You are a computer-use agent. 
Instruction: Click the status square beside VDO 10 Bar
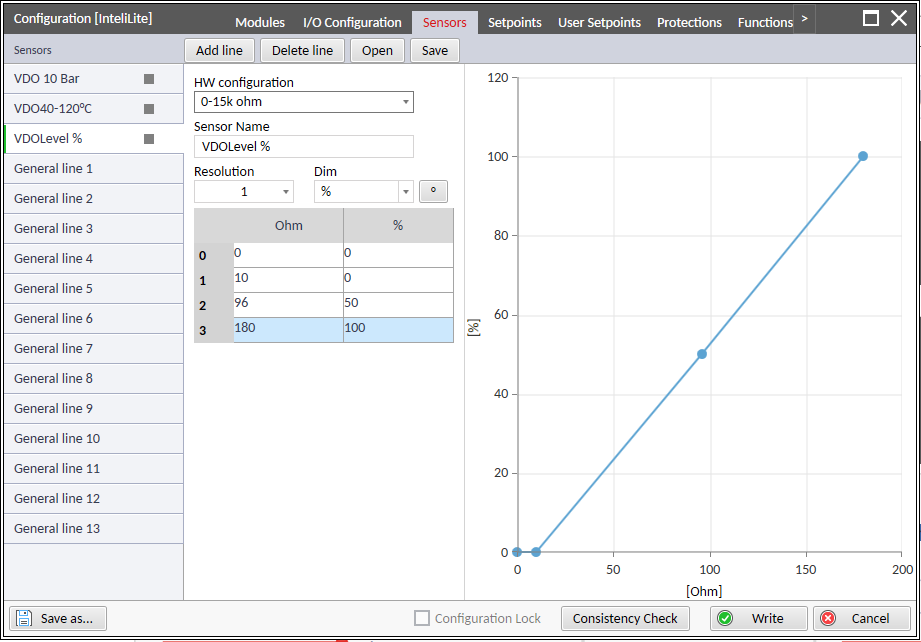(x=148, y=79)
